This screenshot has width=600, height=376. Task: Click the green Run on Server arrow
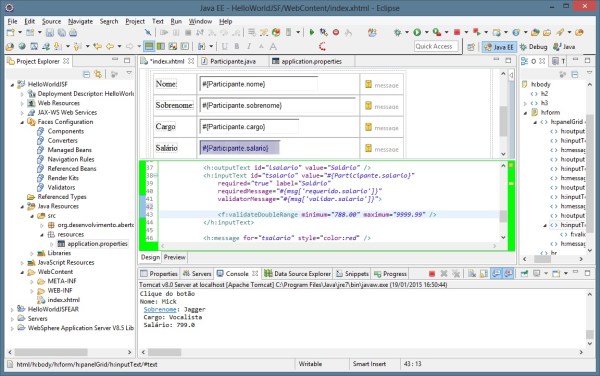(x=312, y=33)
